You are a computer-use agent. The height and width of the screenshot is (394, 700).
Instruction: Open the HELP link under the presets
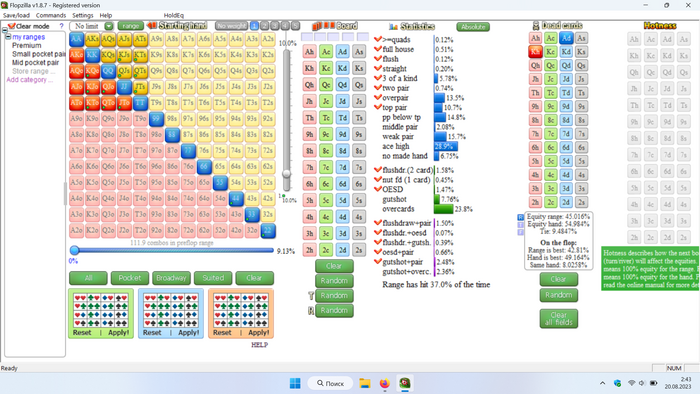[x=259, y=344]
